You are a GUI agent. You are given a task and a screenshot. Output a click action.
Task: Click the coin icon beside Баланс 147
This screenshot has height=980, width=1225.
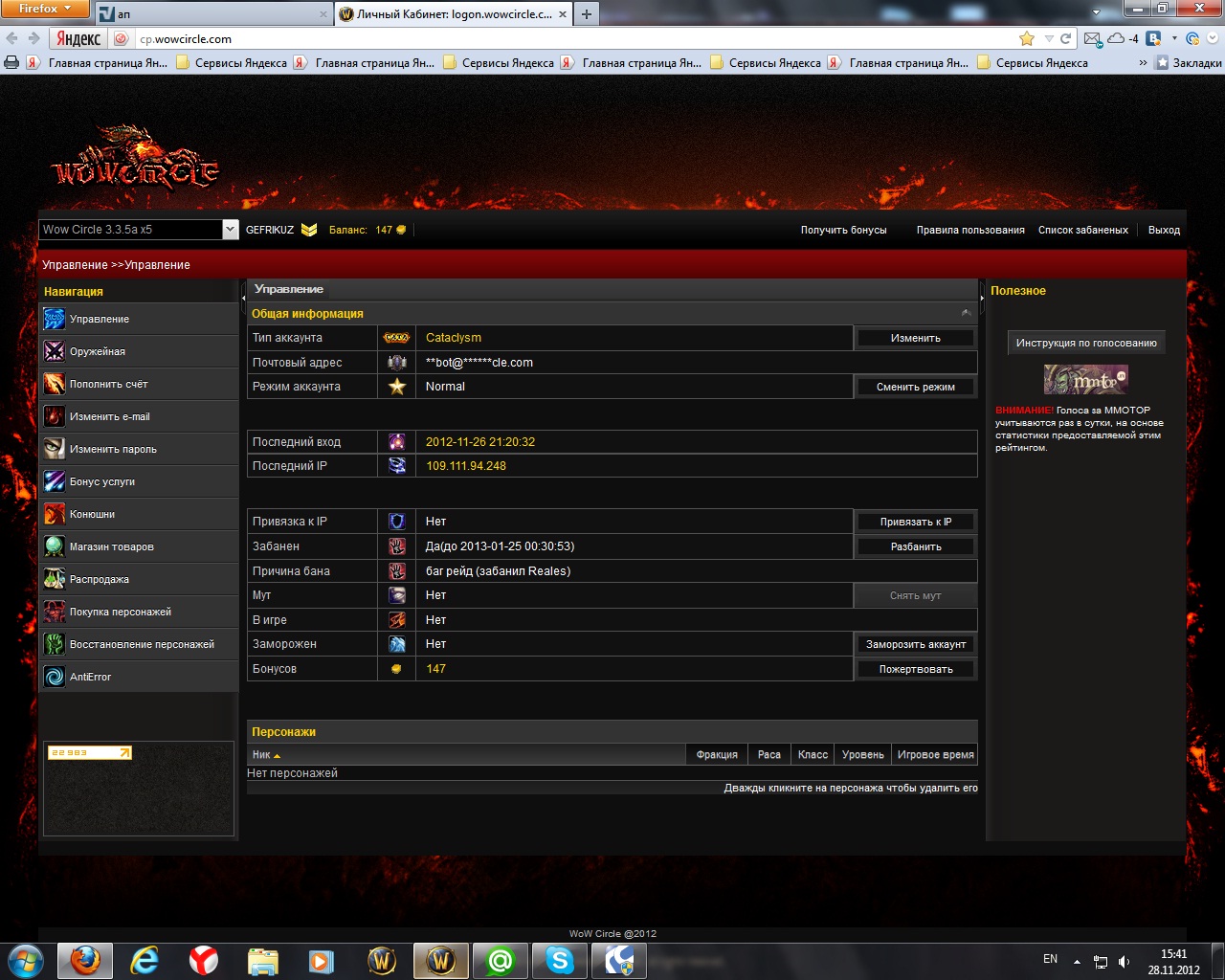pyautogui.click(x=401, y=230)
